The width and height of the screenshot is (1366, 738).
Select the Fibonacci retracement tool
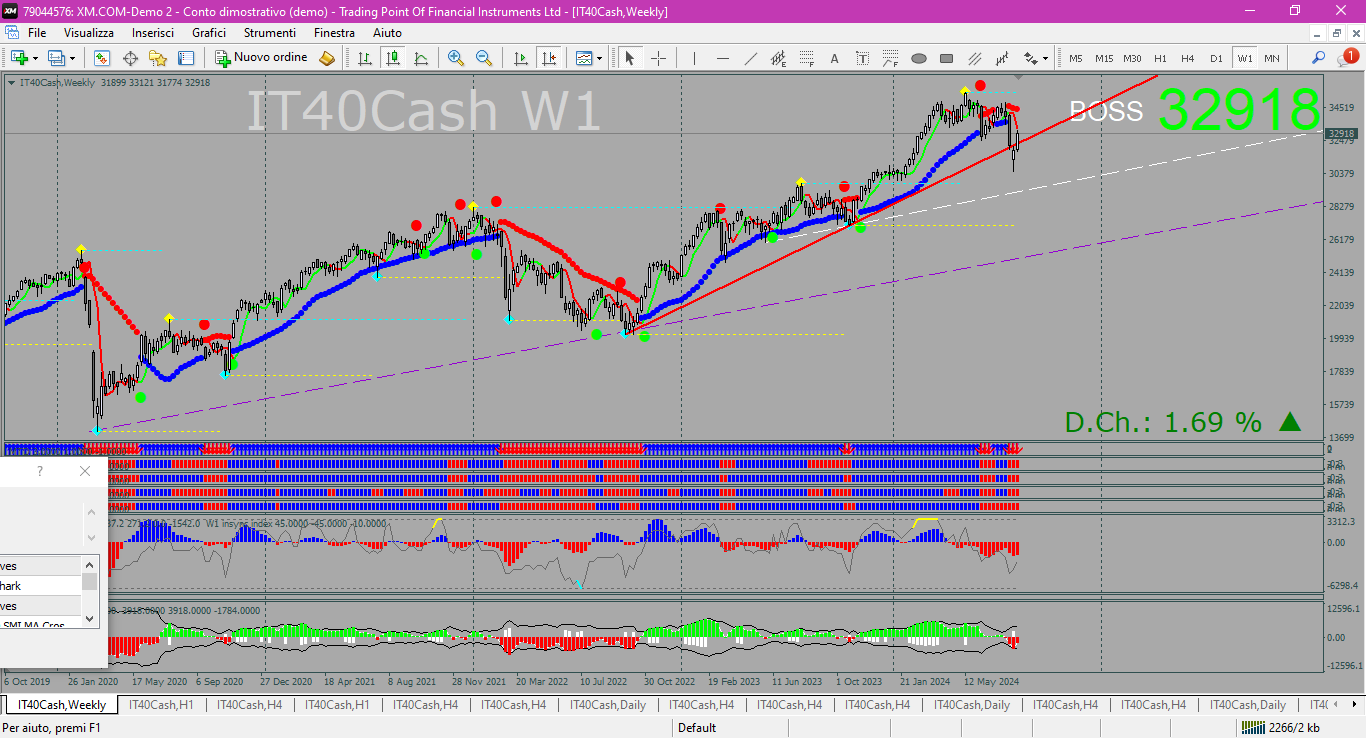(806, 58)
